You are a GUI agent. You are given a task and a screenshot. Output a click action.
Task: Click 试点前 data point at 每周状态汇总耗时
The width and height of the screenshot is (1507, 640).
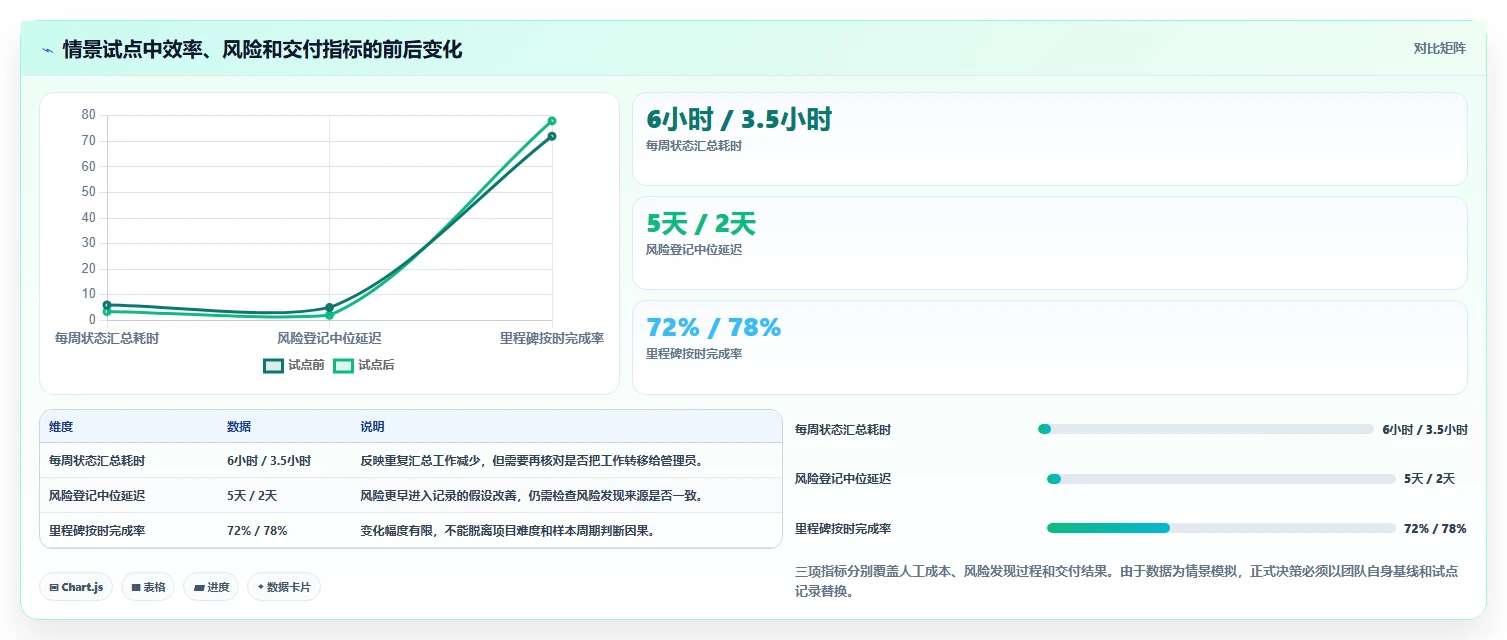pos(107,305)
